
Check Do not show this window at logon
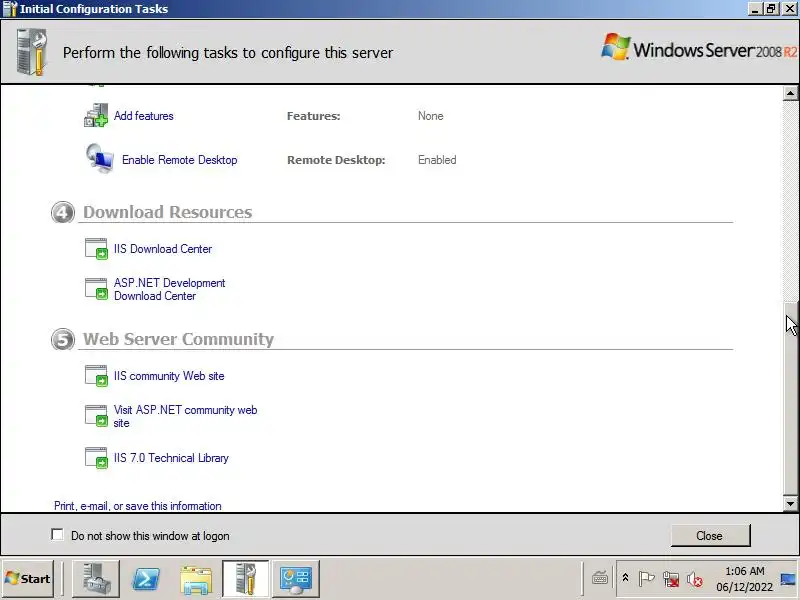pyautogui.click(x=58, y=535)
